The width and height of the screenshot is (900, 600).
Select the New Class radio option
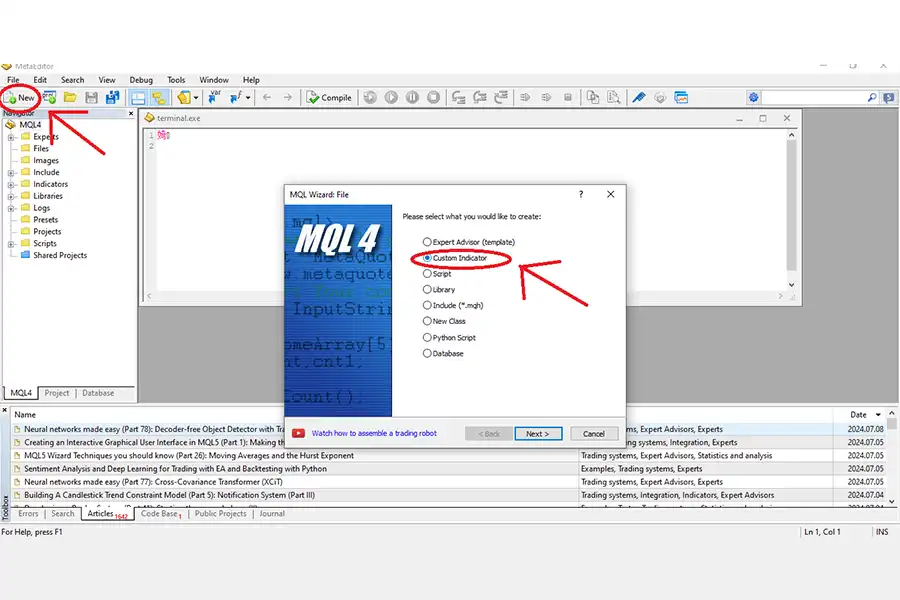pos(427,321)
